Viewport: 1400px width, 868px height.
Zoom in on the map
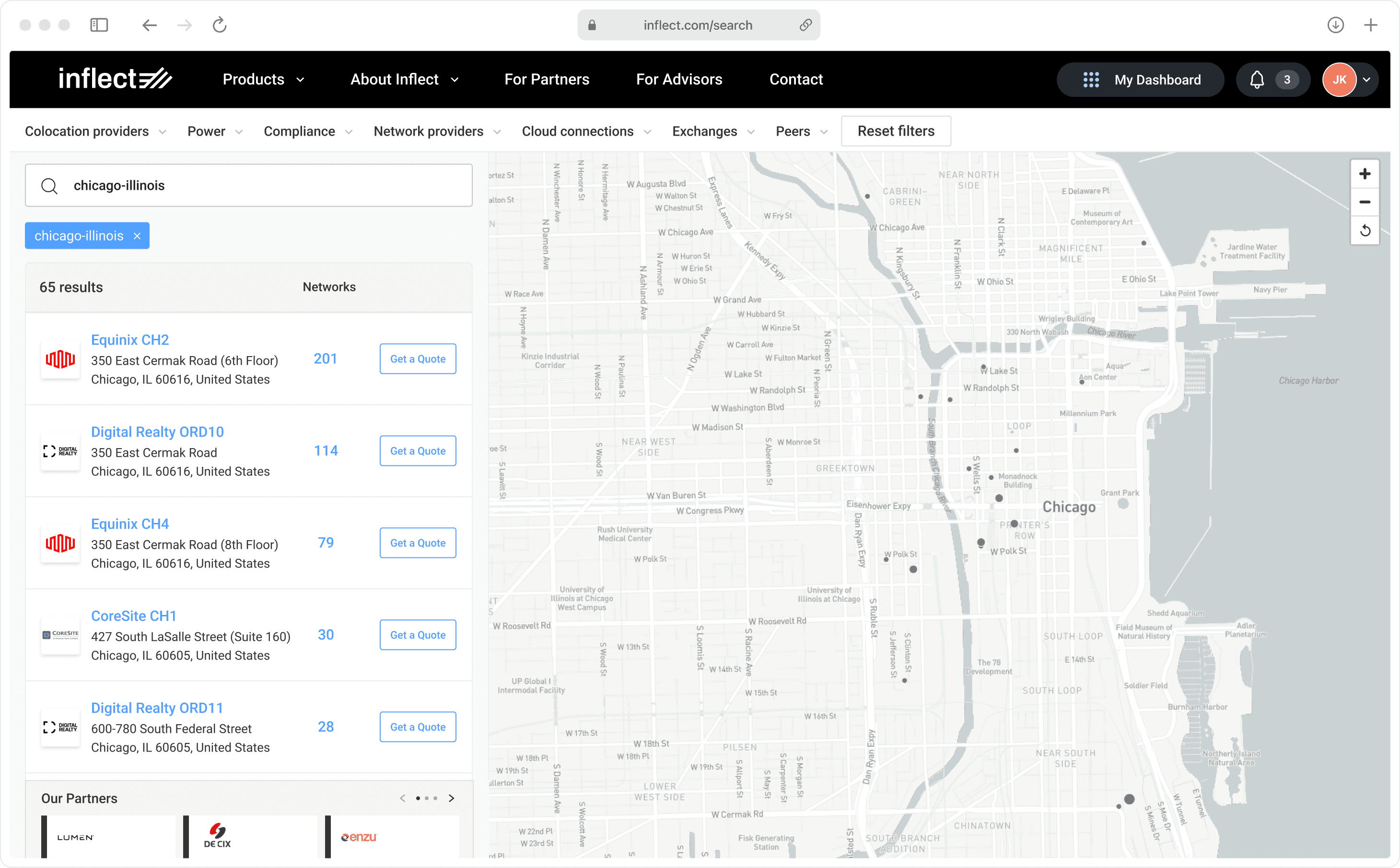click(1365, 174)
